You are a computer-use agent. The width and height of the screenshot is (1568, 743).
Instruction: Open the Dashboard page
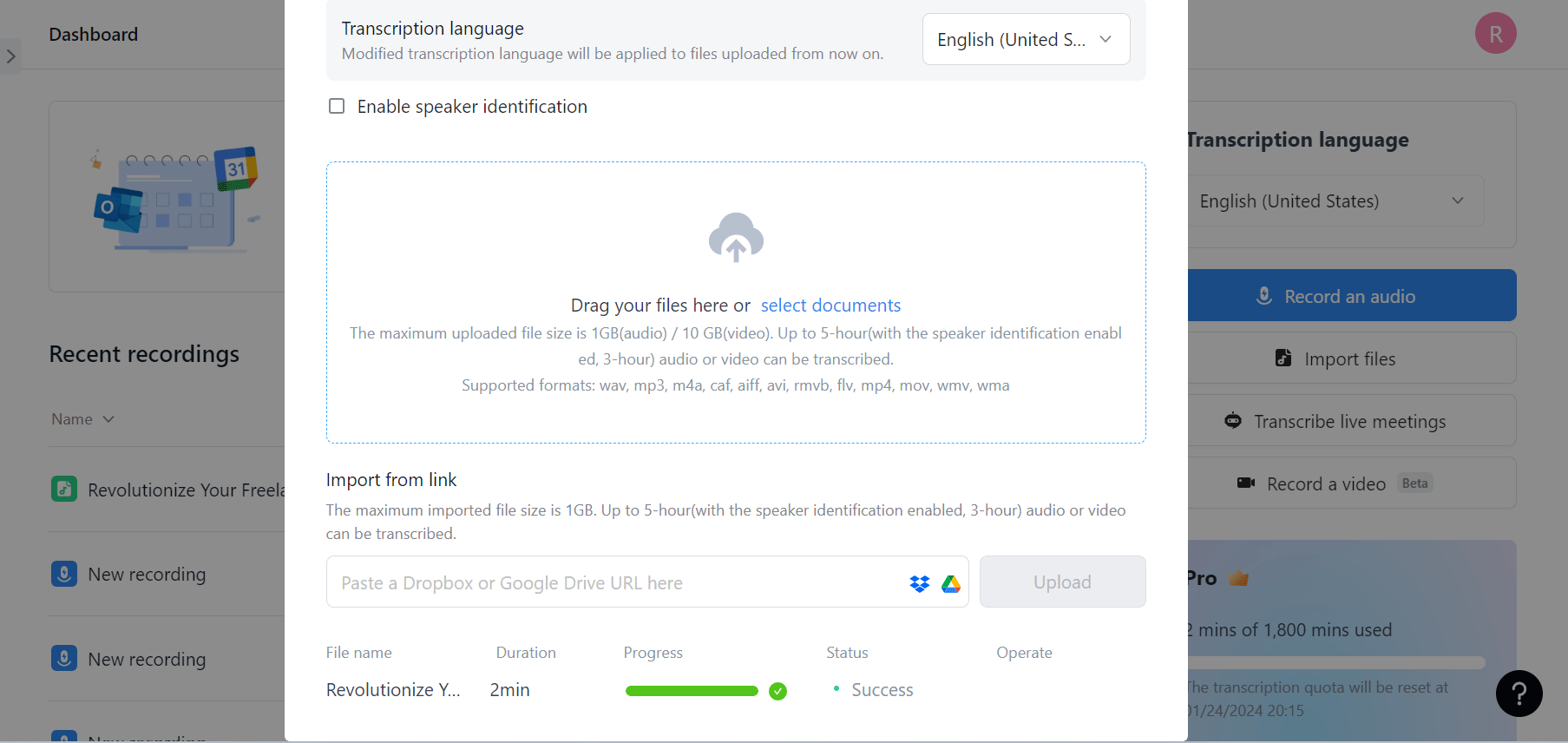[x=93, y=34]
